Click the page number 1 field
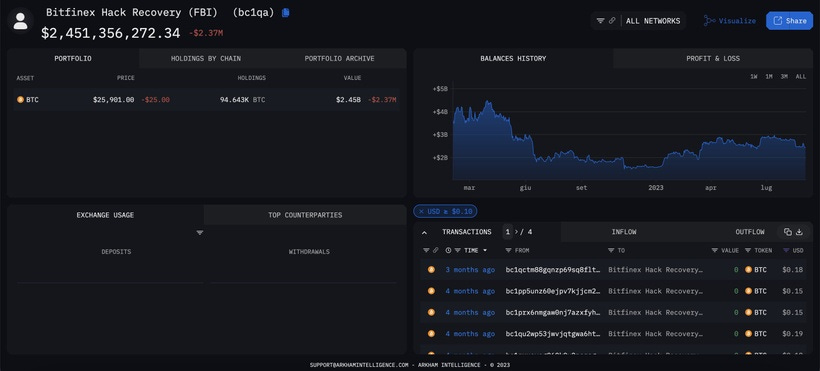This screenshot has width=820, height=371. (x=507, y=232)
